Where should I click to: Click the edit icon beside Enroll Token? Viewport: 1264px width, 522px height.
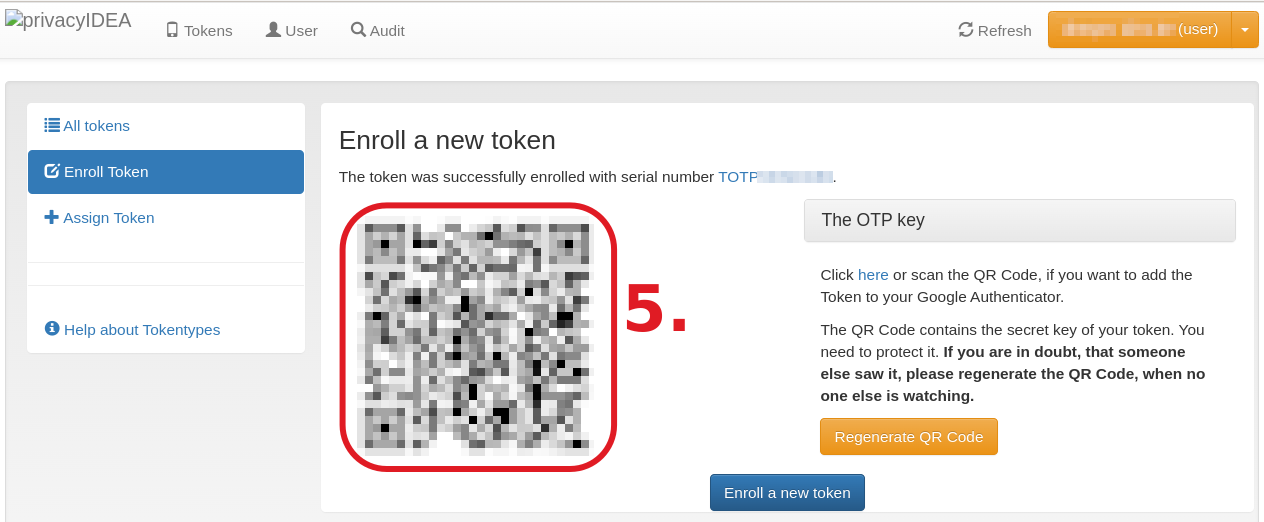52,171
